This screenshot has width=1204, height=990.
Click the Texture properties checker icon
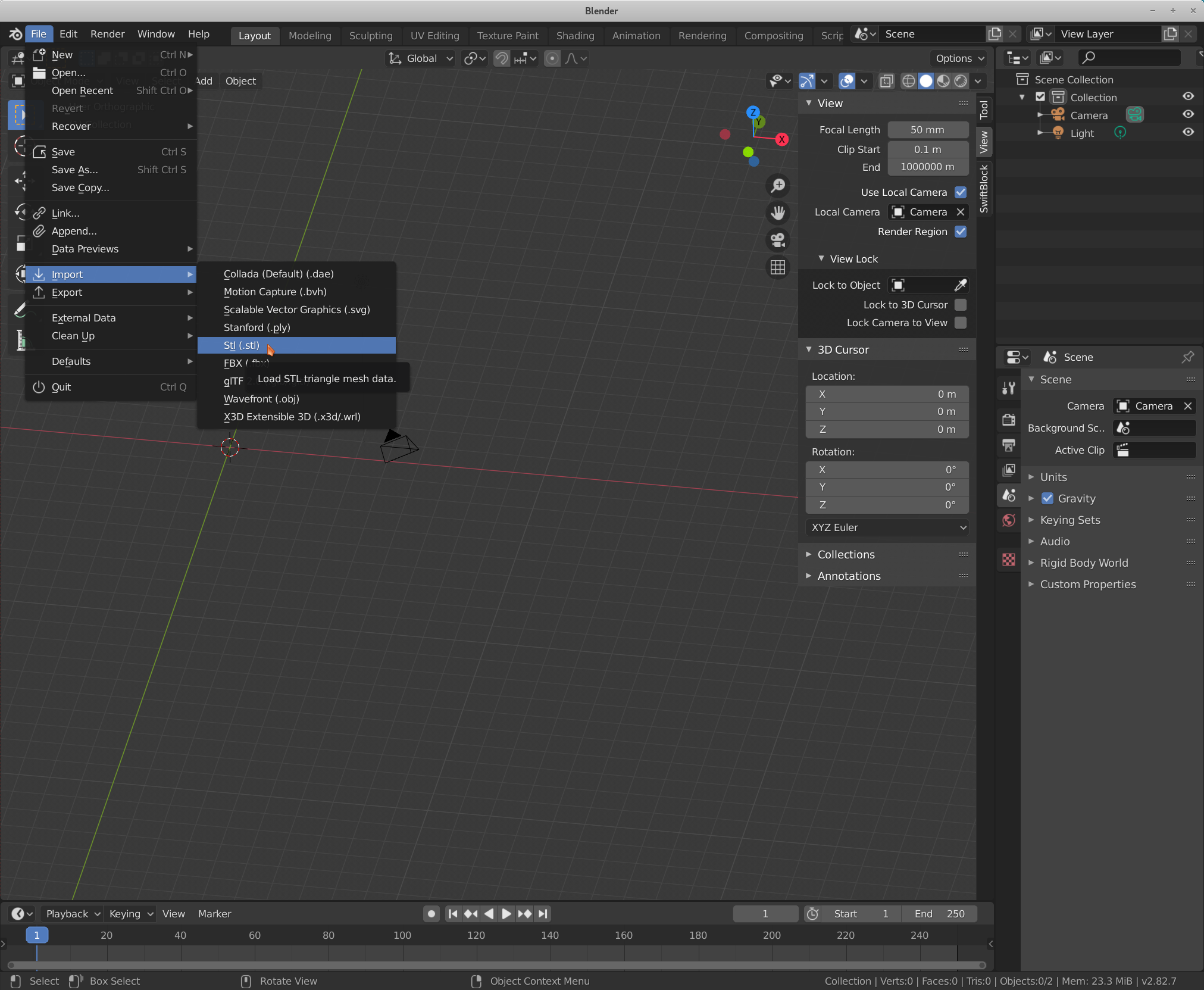tap(1009, 560)
